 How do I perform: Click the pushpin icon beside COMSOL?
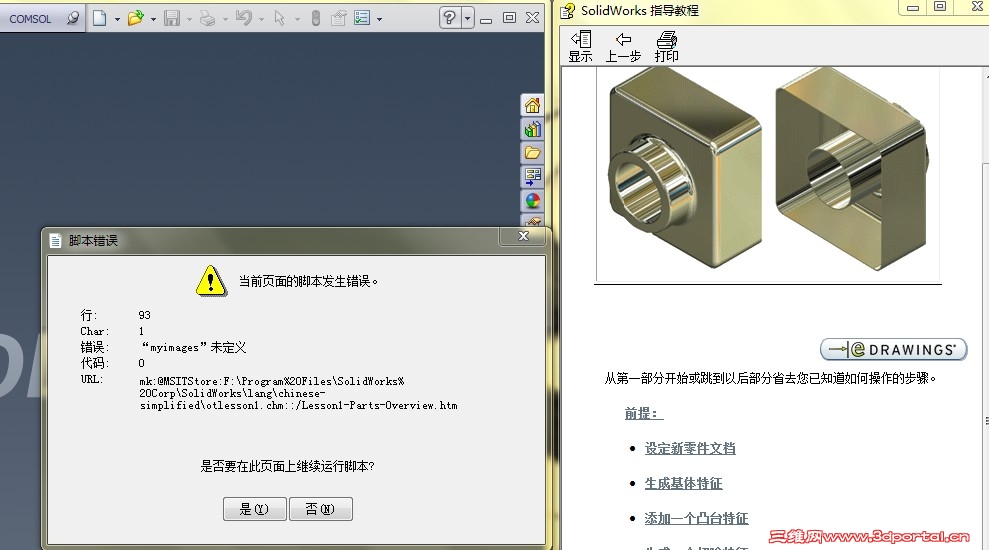73,18
